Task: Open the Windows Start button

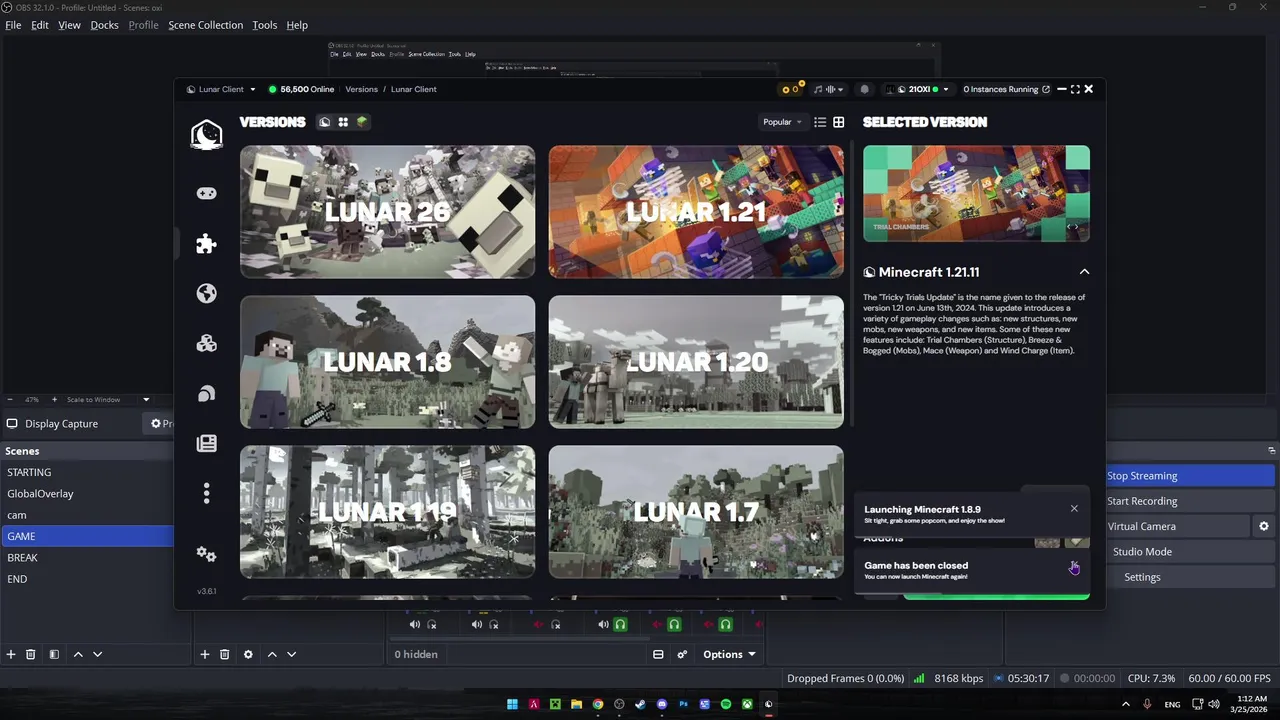Action: tap(512, 704)
